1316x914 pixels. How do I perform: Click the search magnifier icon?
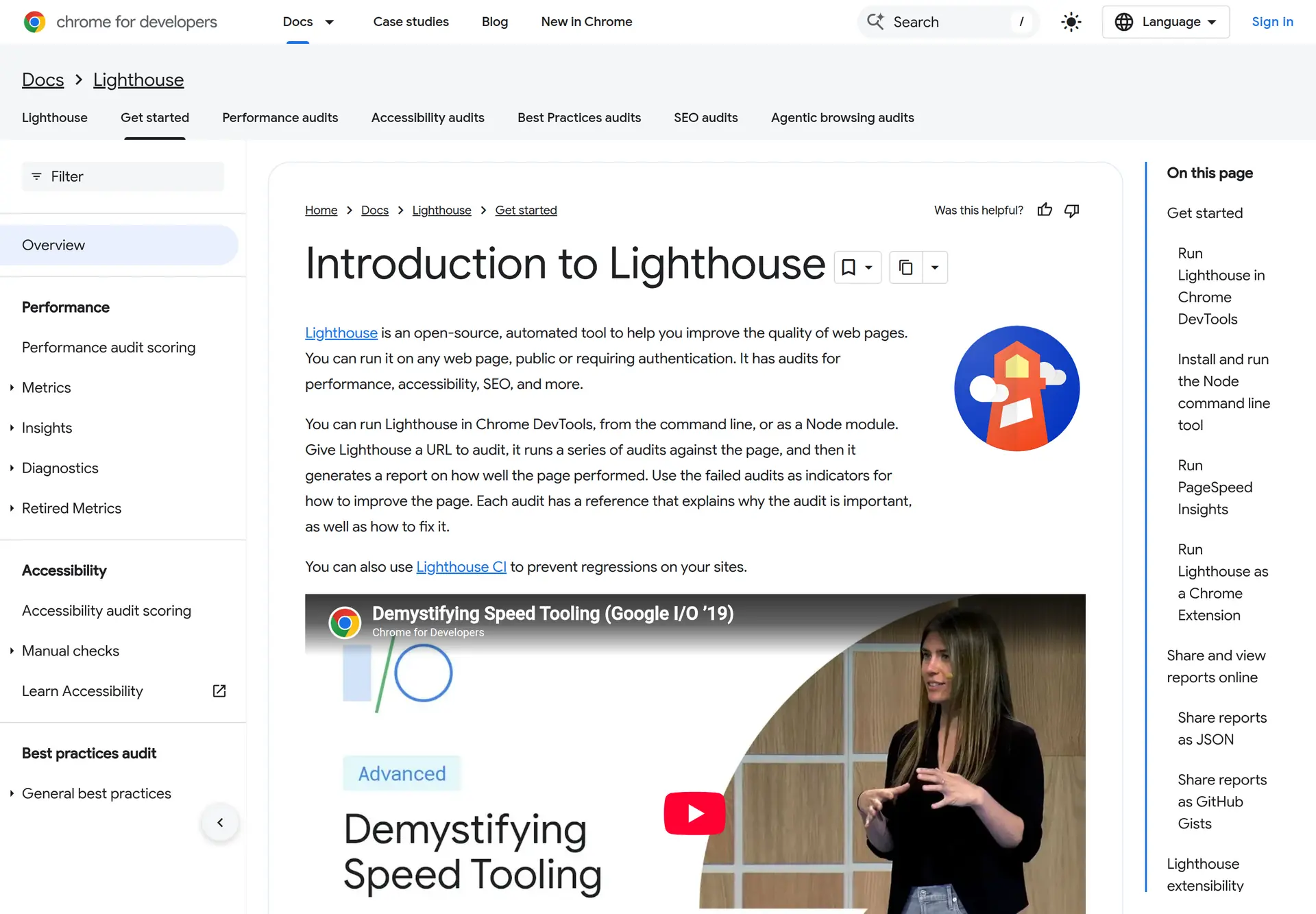point(875,21)
